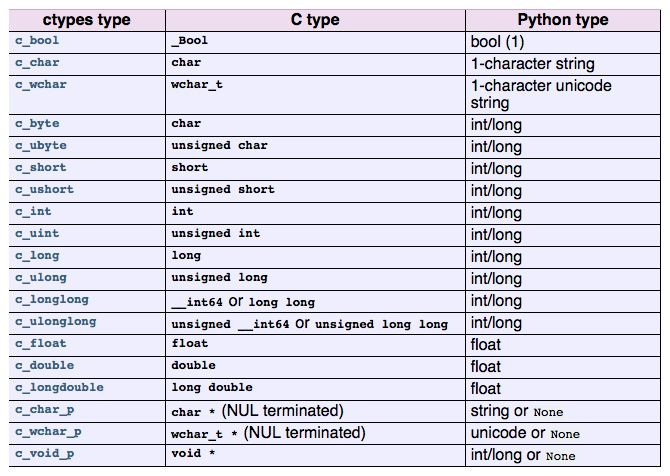Image resolution: width=670 pixels, height=476 pixels.
Task: Open the c_ulong type link
Action: click(x=41, y=278)
